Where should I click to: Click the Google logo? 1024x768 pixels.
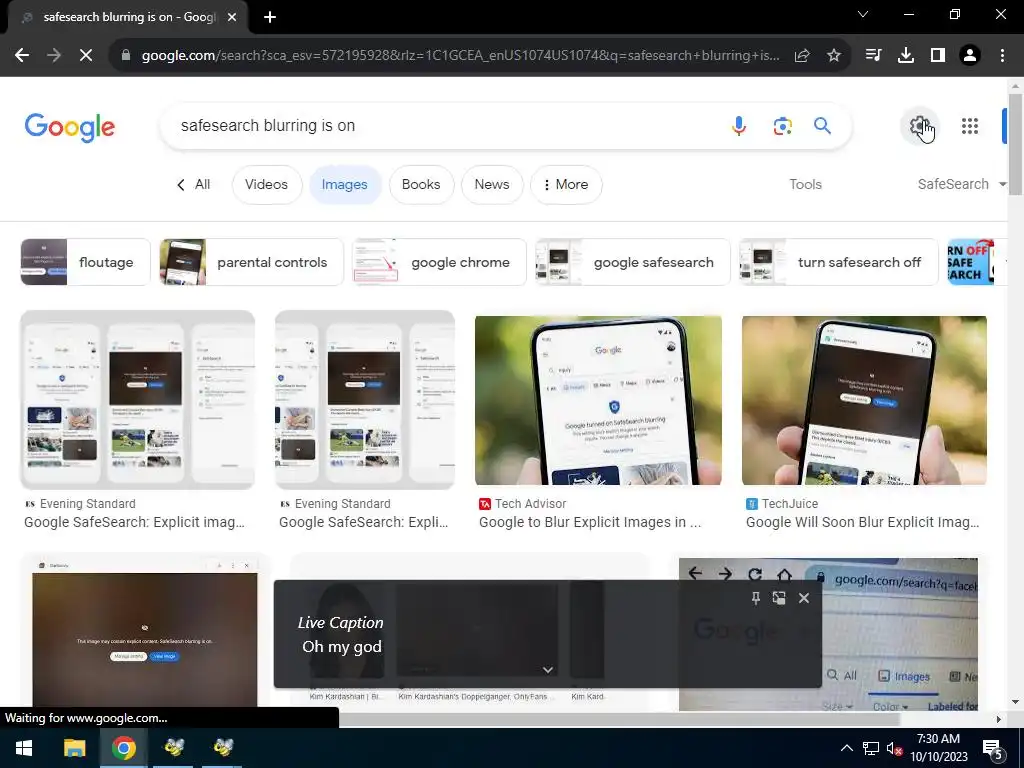(70, 127)
